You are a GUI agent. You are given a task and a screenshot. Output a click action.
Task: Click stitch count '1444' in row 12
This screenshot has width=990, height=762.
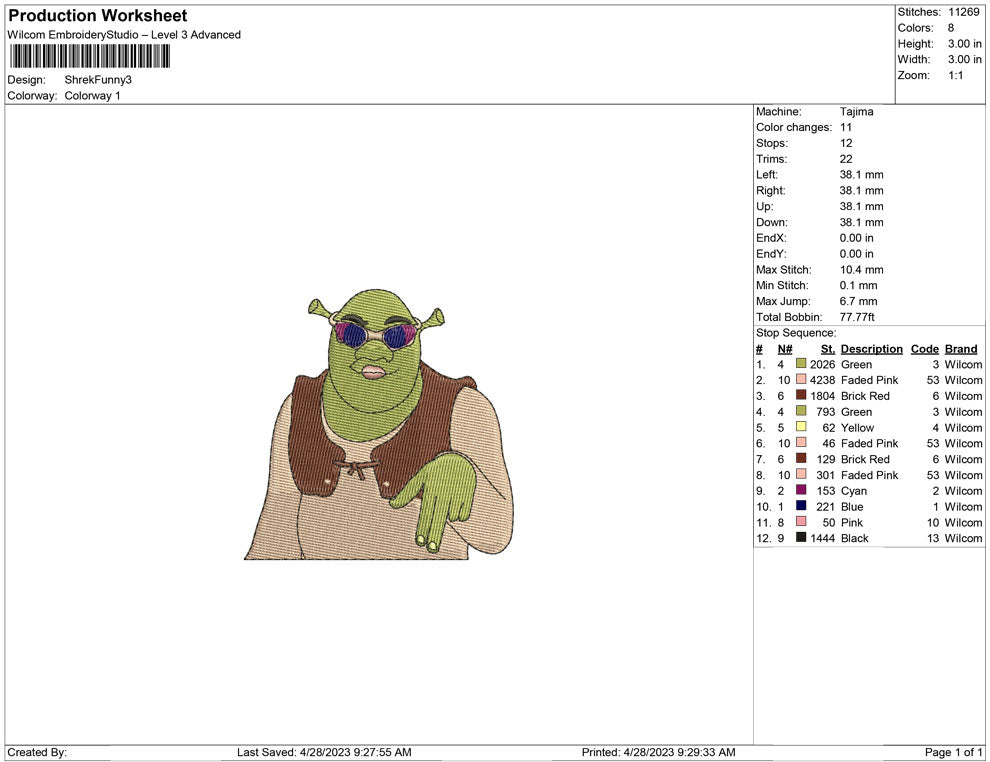coord(823,538)
